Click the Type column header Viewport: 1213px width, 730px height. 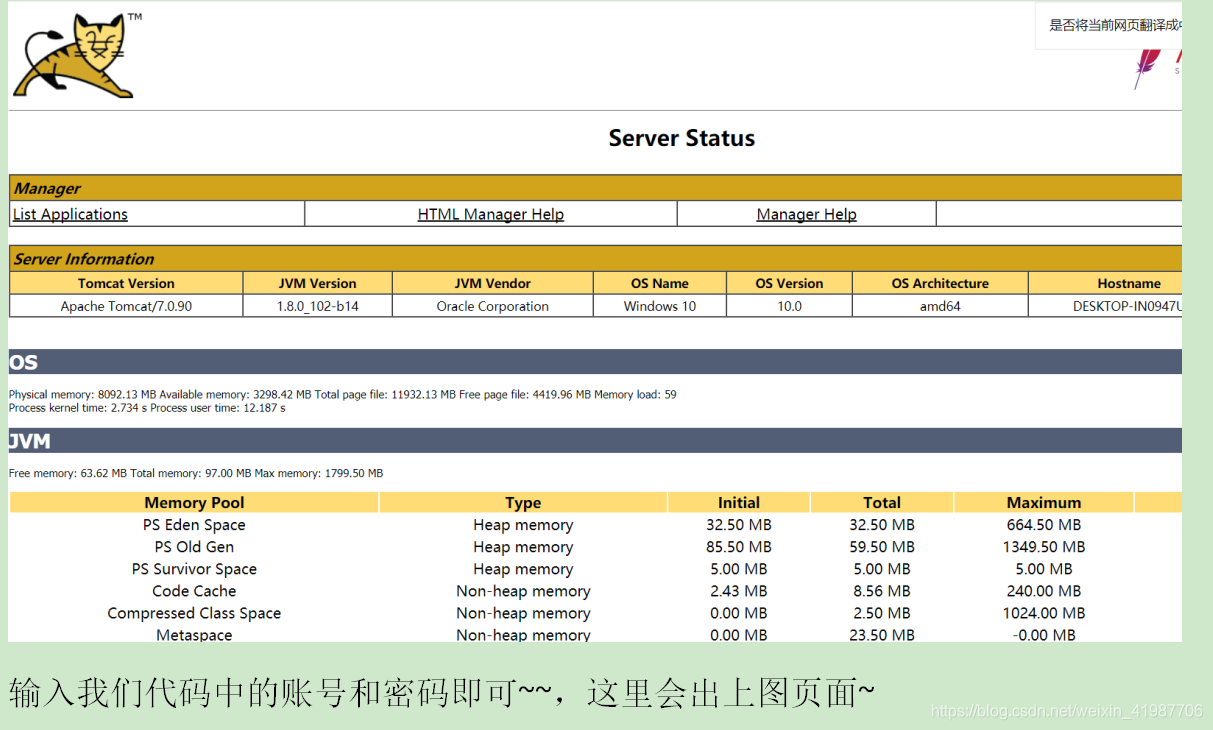click(523, 502)
